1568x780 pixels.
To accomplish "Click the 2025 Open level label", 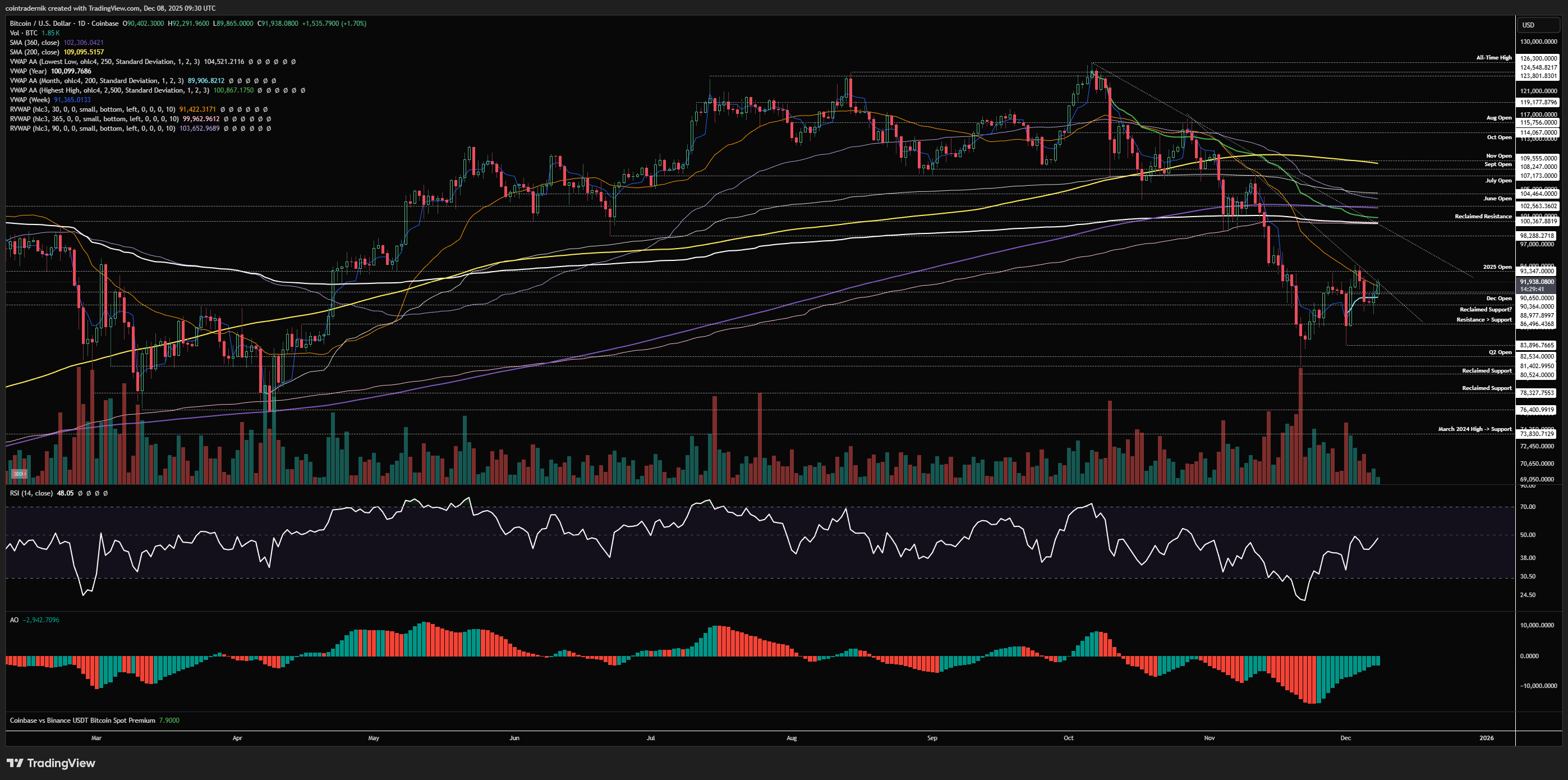I will pos(1497,267).
